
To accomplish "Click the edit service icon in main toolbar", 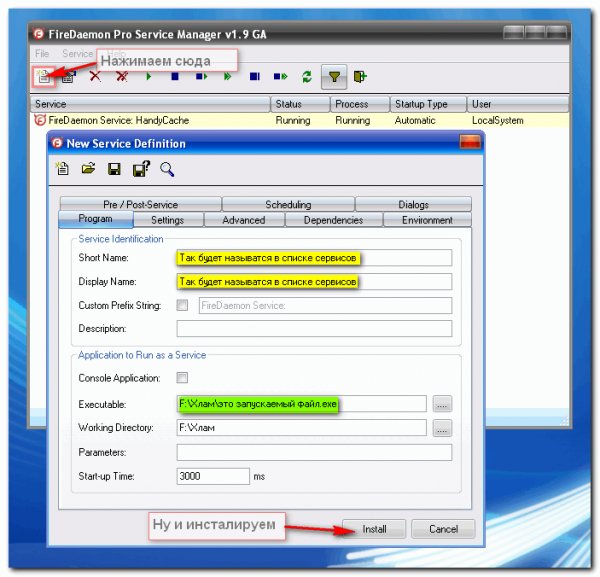I will click(69, 77).
